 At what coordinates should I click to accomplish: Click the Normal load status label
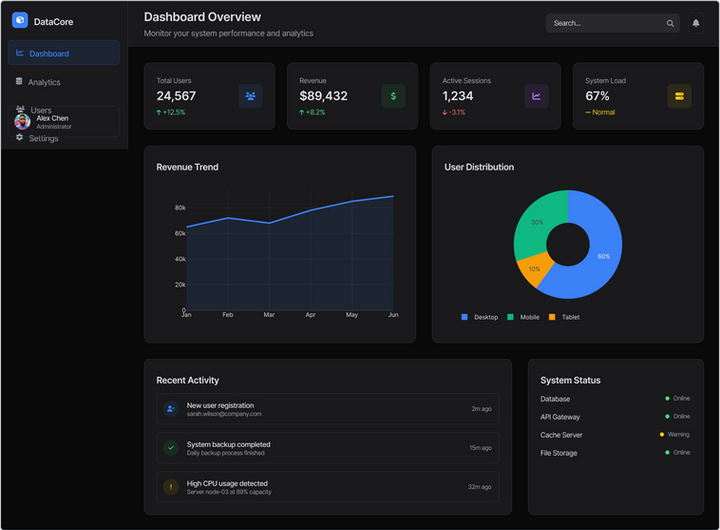600,112
